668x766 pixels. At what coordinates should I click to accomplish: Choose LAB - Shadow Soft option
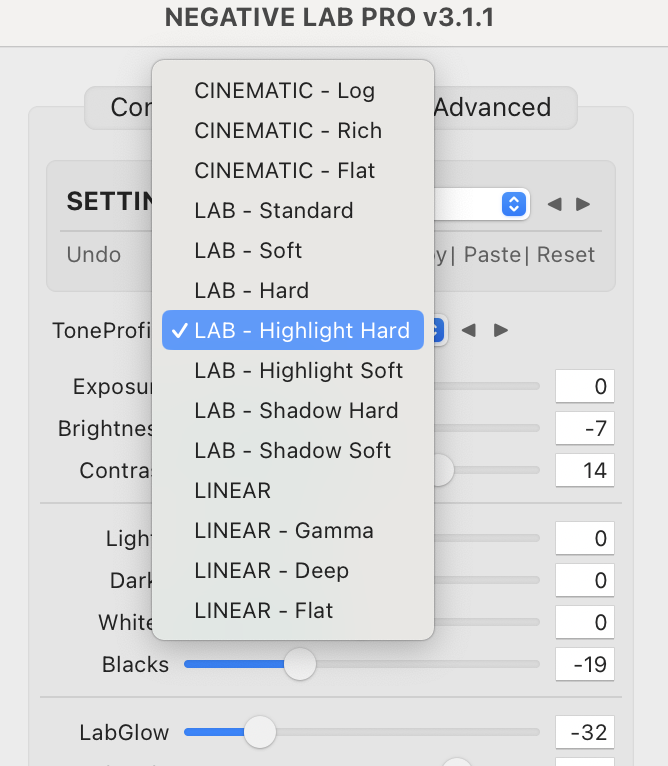[293, 450]
